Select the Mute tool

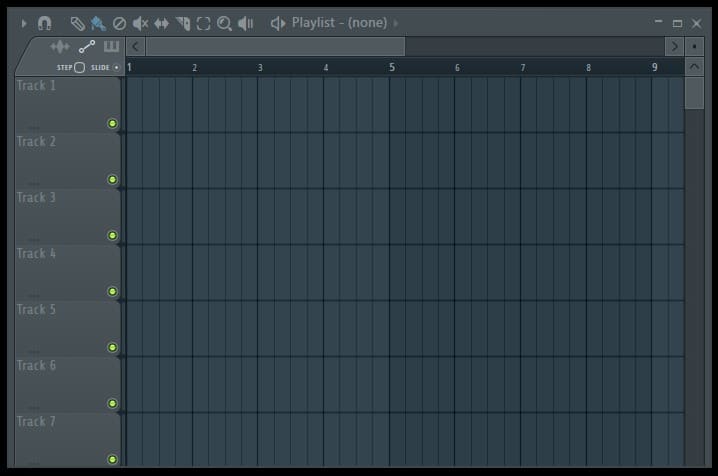click(x=140, y=23)
